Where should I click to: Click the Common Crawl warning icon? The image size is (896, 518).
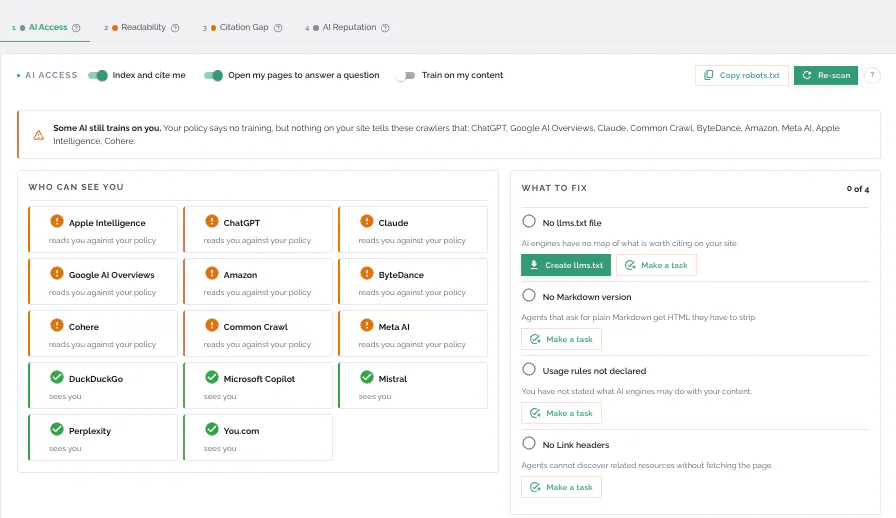click(212, 325)
